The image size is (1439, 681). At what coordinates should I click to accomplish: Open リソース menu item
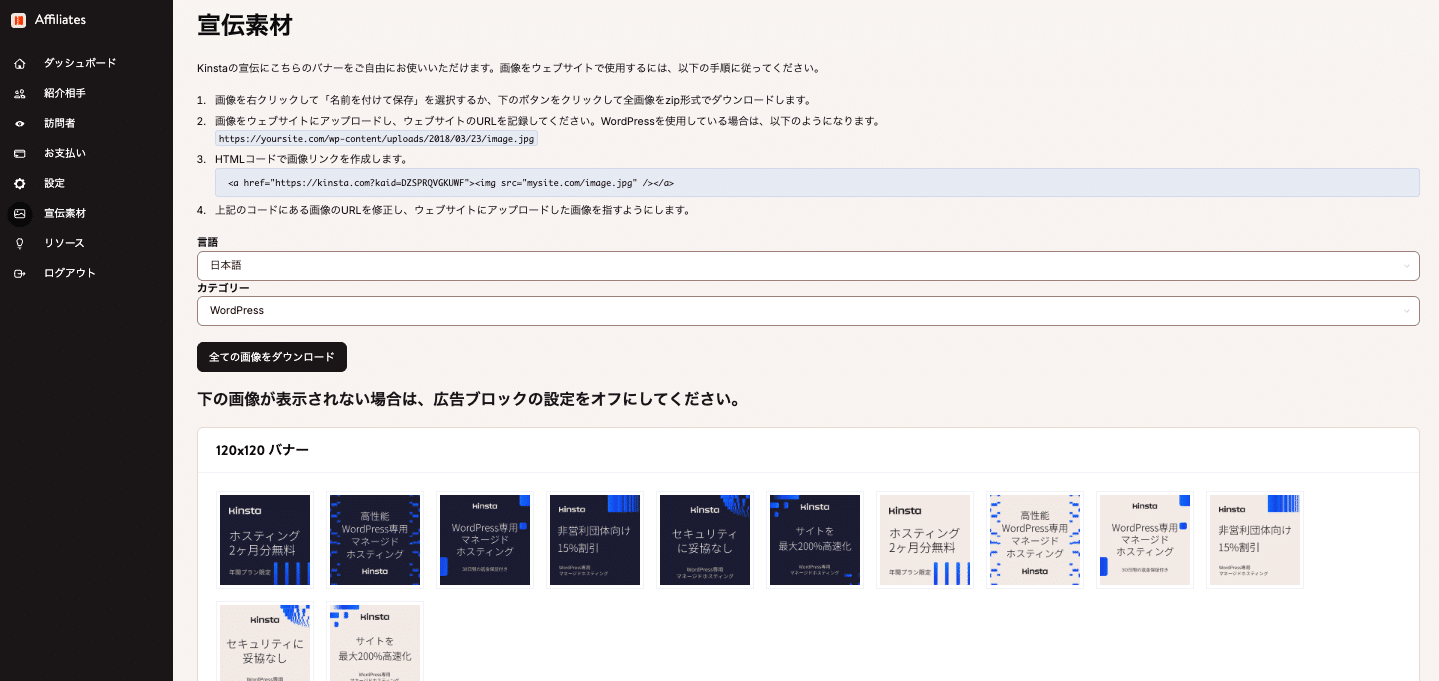tap(64, 243)
